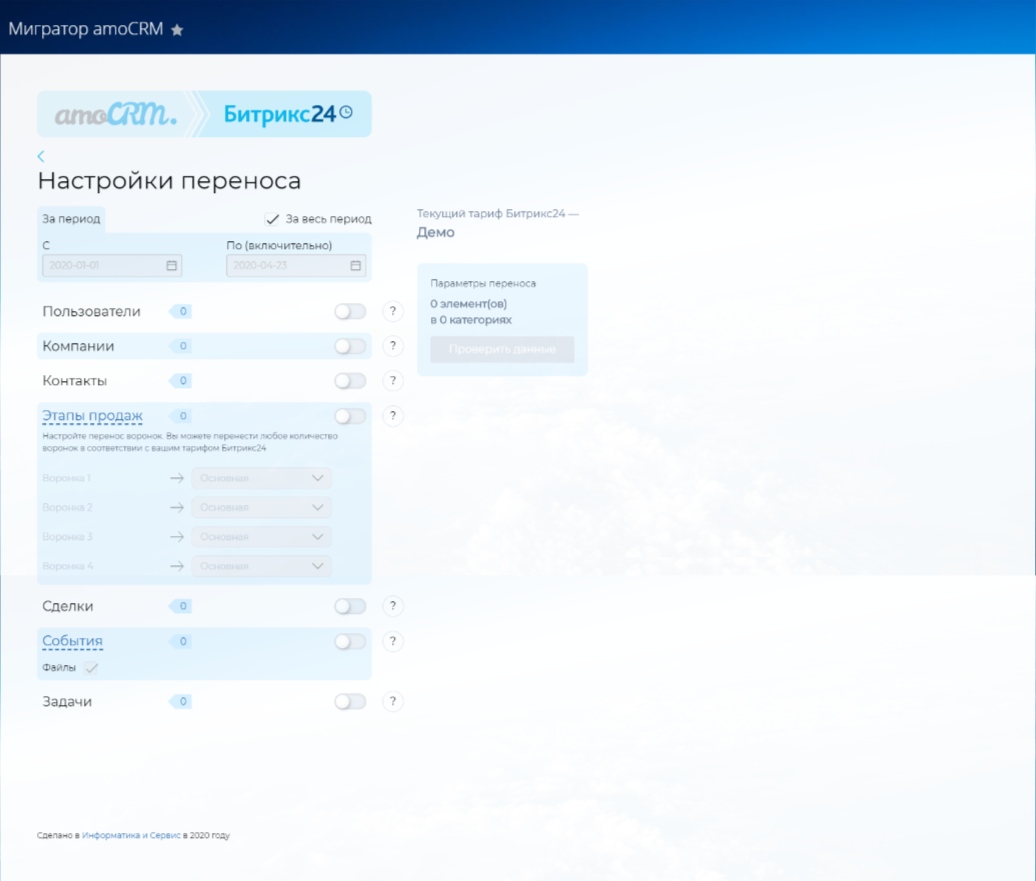Viewport: 1036px width, 881px height.
Task: Click the help icon for Задачи
Action: [x=393, y=702]
